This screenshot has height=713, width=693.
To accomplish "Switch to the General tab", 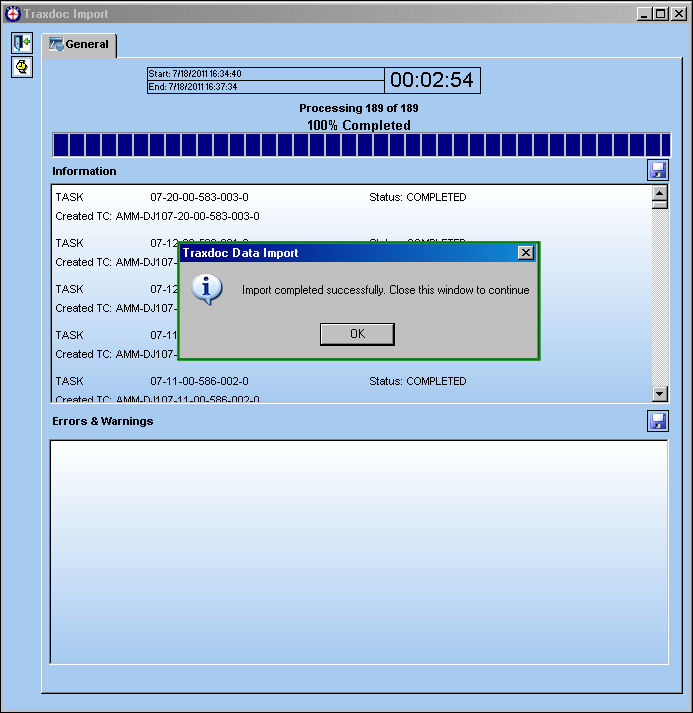I will click(x=80, y=45).
